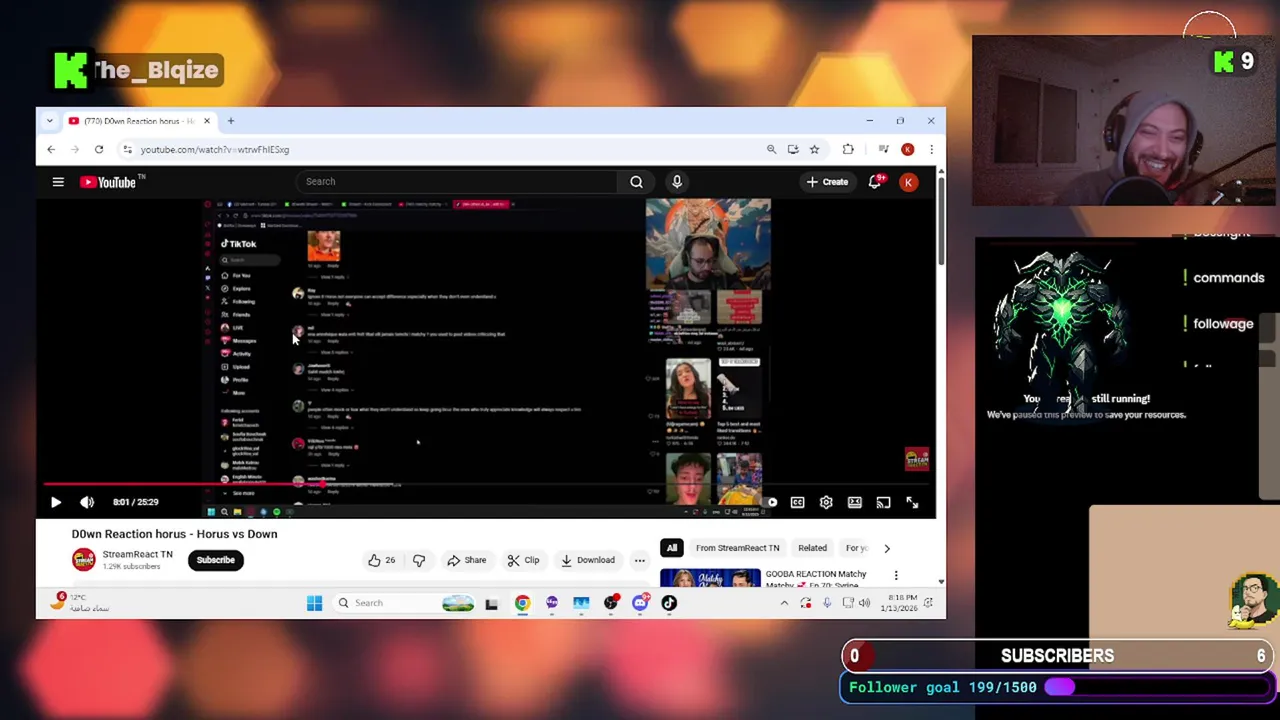Click the youtube.com address bar URL
The height and width of the screenshot is (720, 1280).
tap(215, 150)
